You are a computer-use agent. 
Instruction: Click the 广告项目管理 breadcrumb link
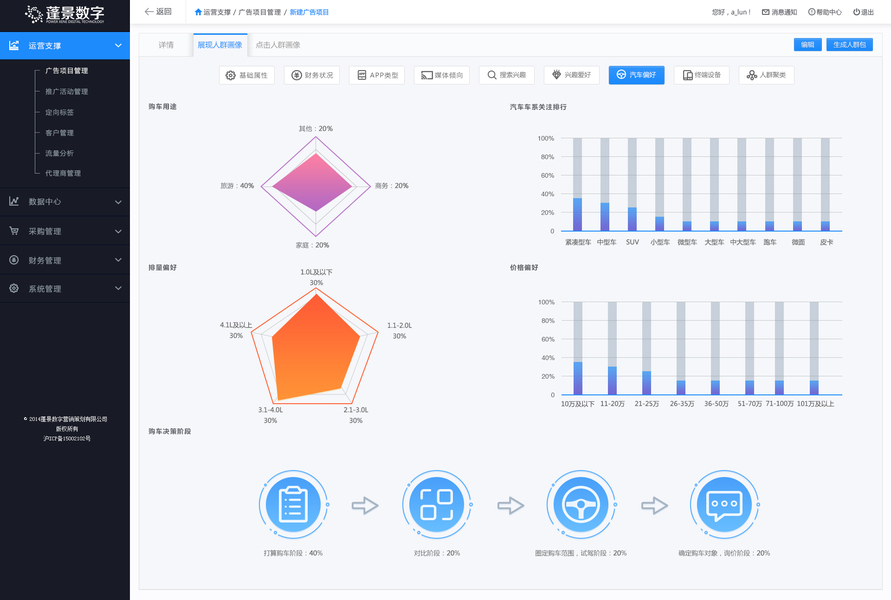coord(260,12)
